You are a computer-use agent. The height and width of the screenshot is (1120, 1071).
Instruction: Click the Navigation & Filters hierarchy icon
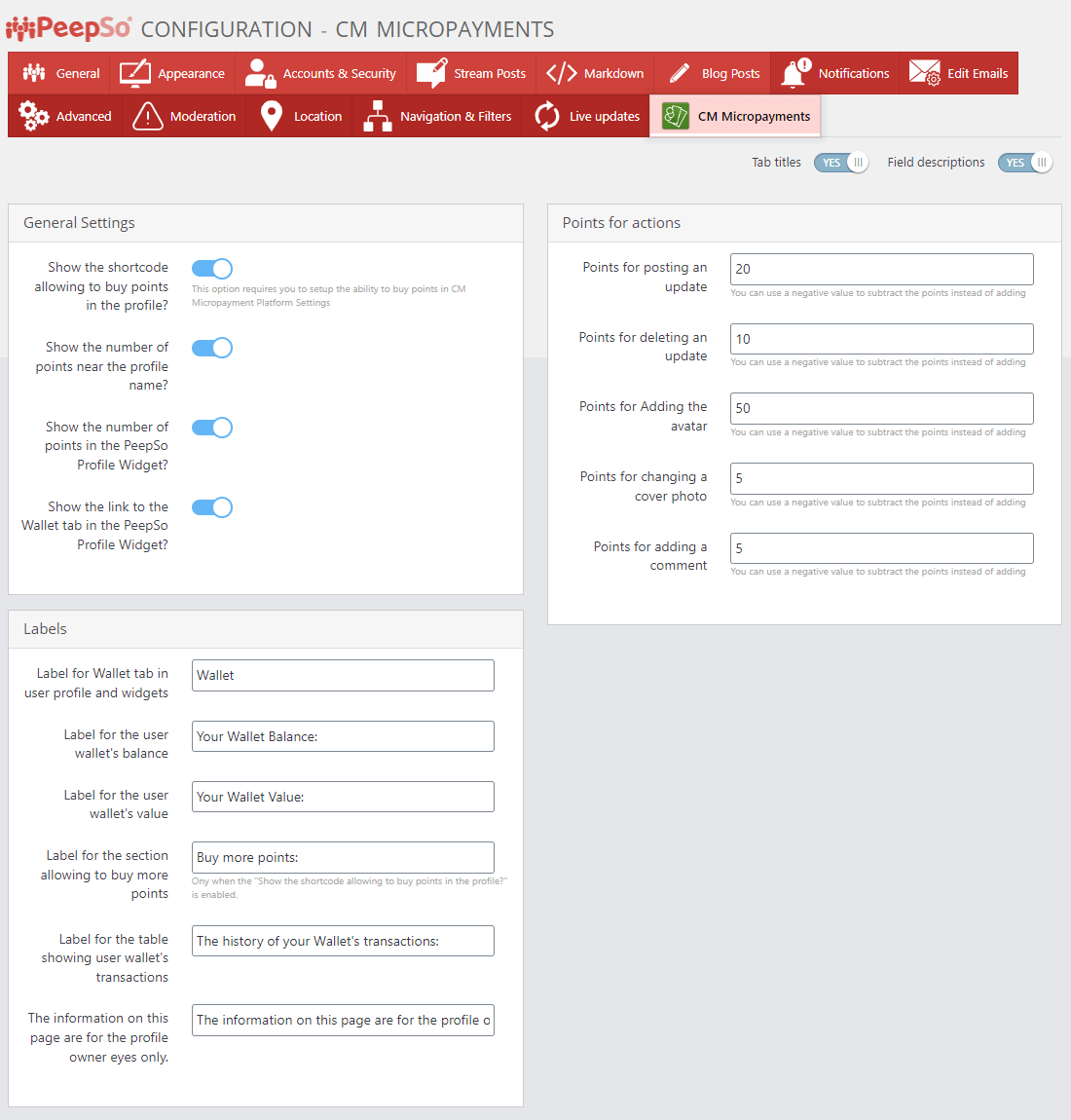[378, 116]
